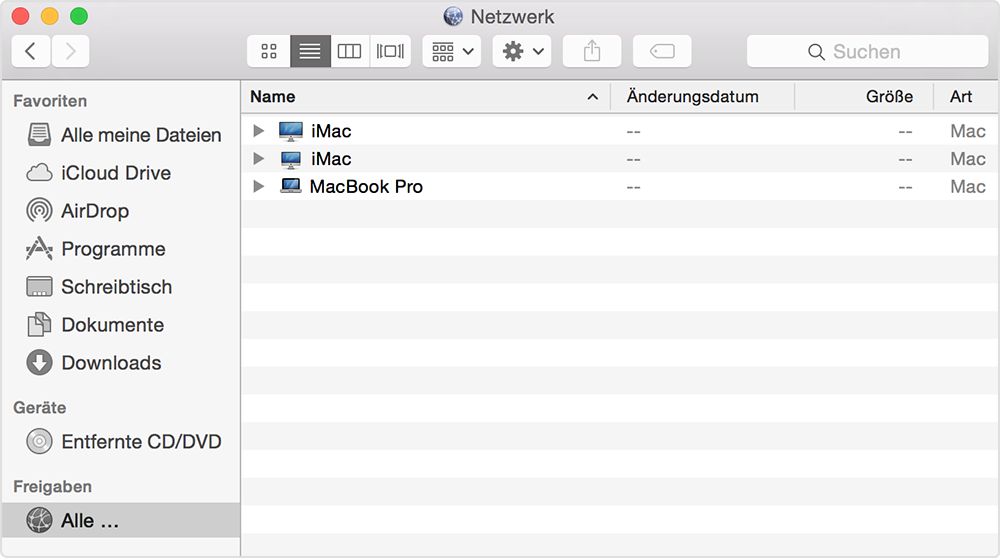This screenshot has height=558, width=1000.
Task: Click the Freigaben section header
Action: pyautogui.click(x=52, y=487)
